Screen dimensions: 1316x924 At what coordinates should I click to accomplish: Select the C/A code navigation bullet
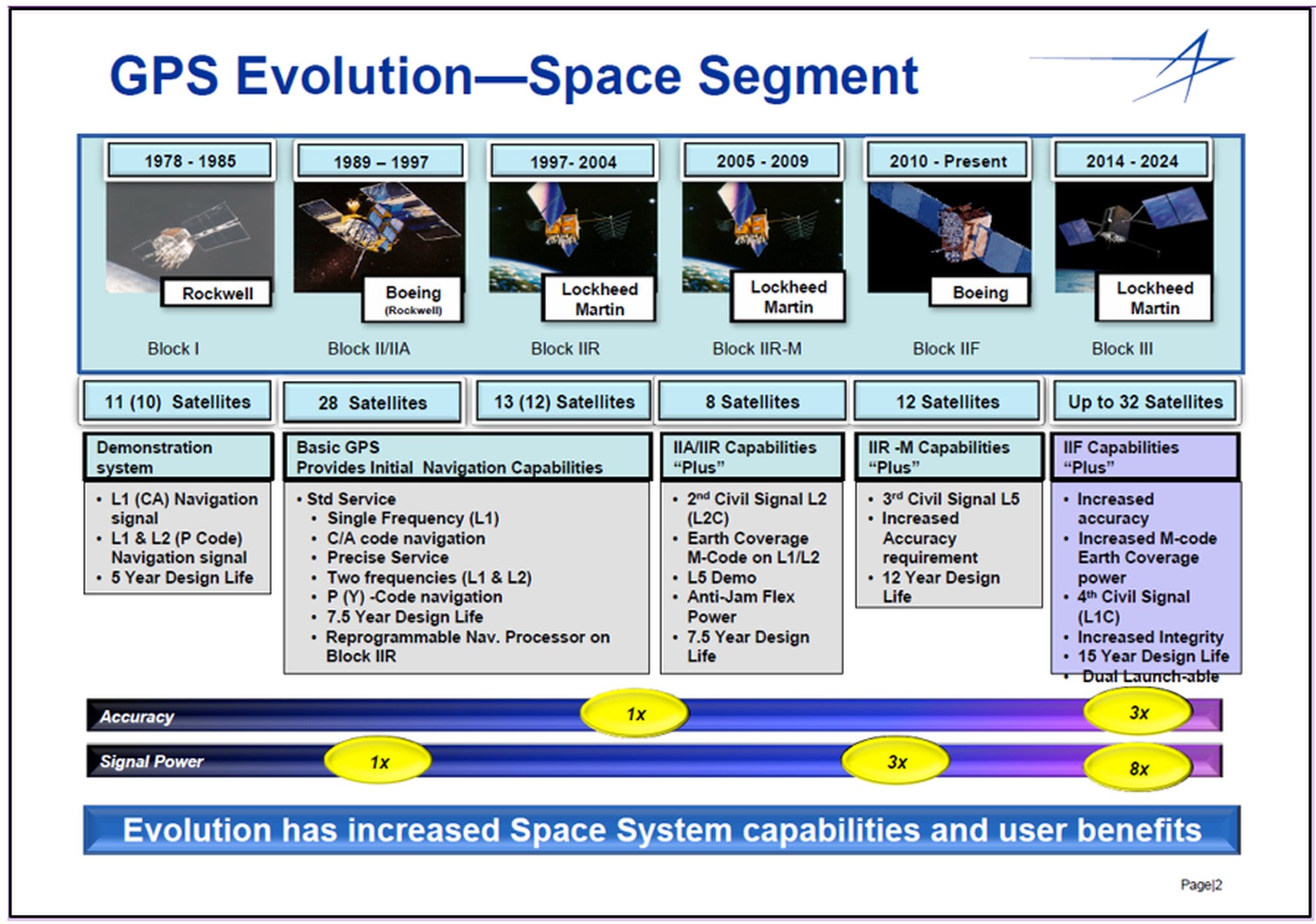398,538
